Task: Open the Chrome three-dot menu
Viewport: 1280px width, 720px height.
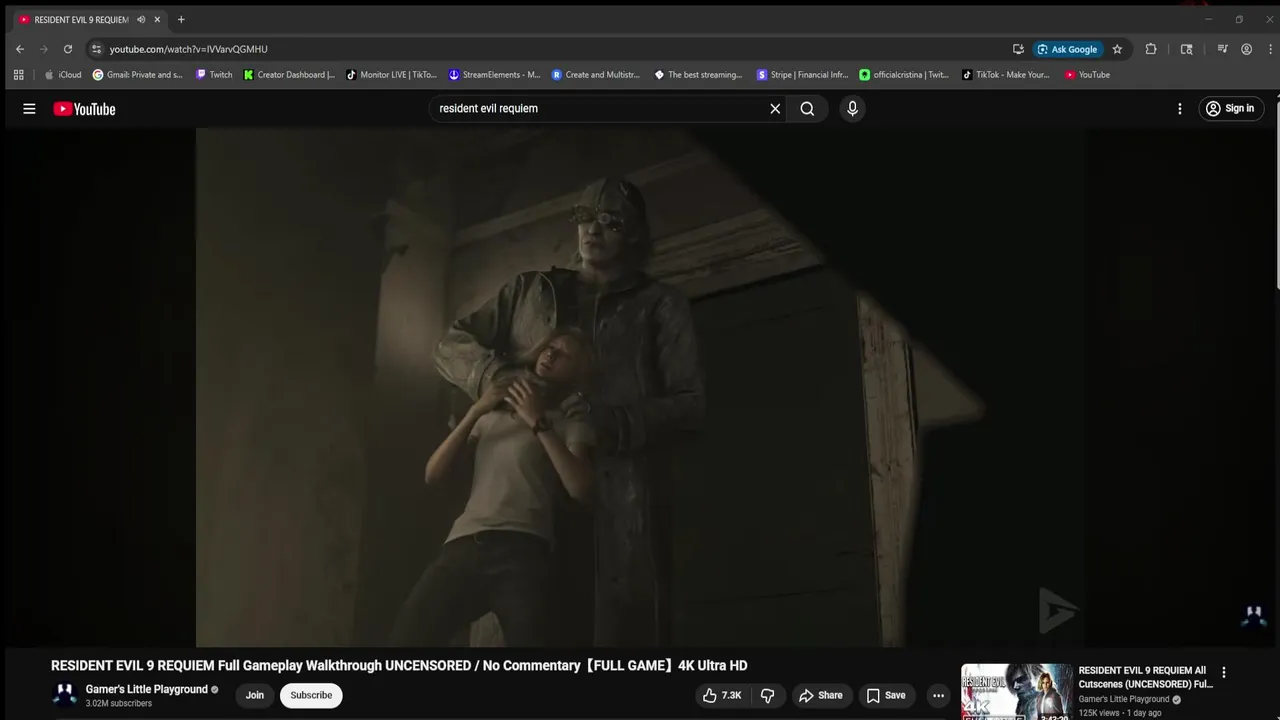Action: (x=1269, y=49)
